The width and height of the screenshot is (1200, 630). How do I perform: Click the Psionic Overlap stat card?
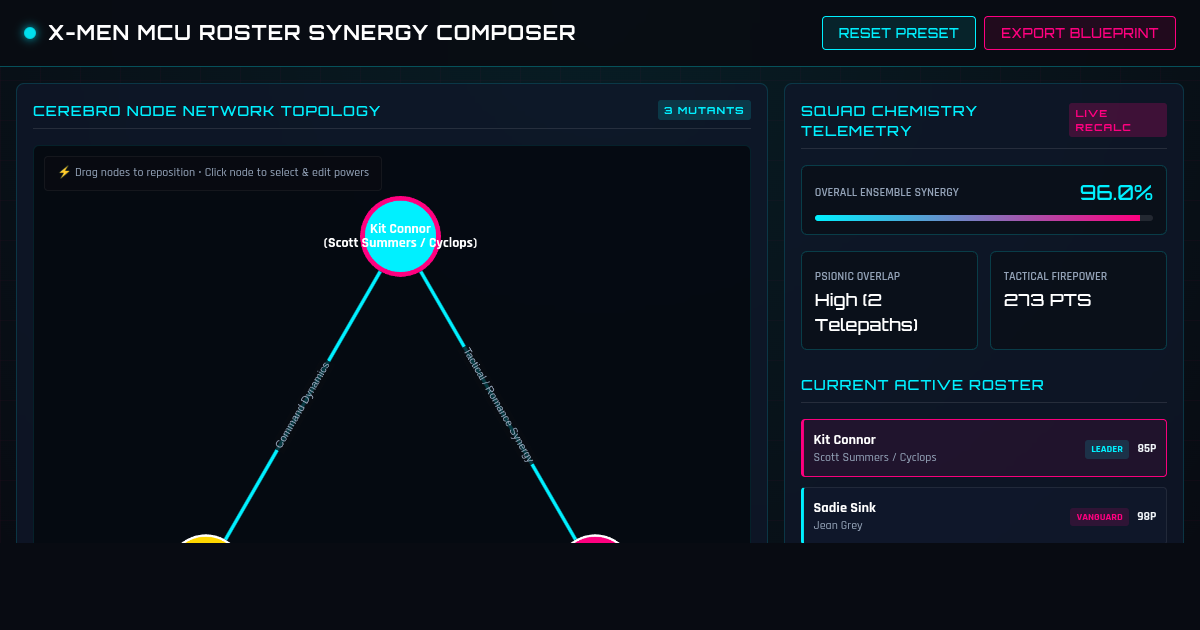click(889, 300)
